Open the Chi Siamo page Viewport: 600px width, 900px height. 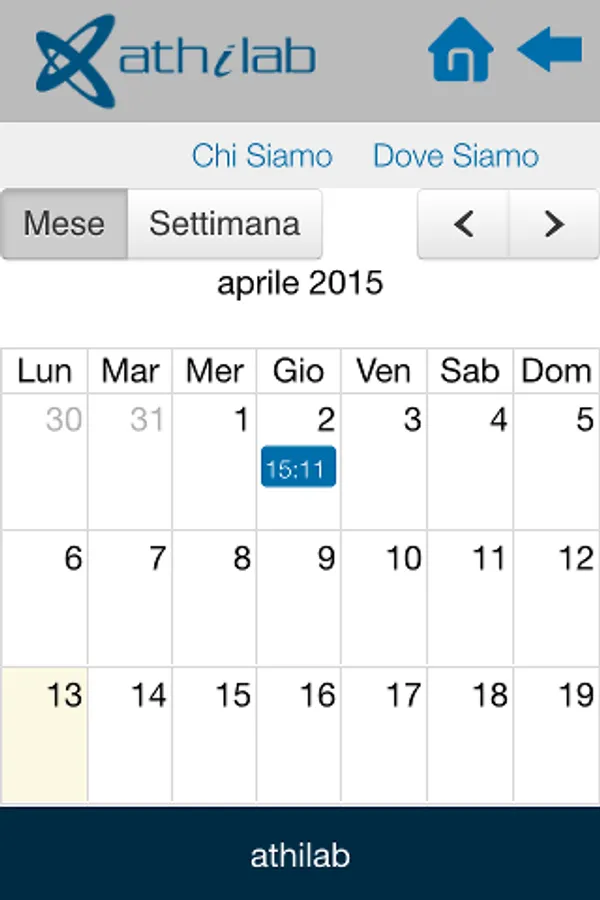262,156
